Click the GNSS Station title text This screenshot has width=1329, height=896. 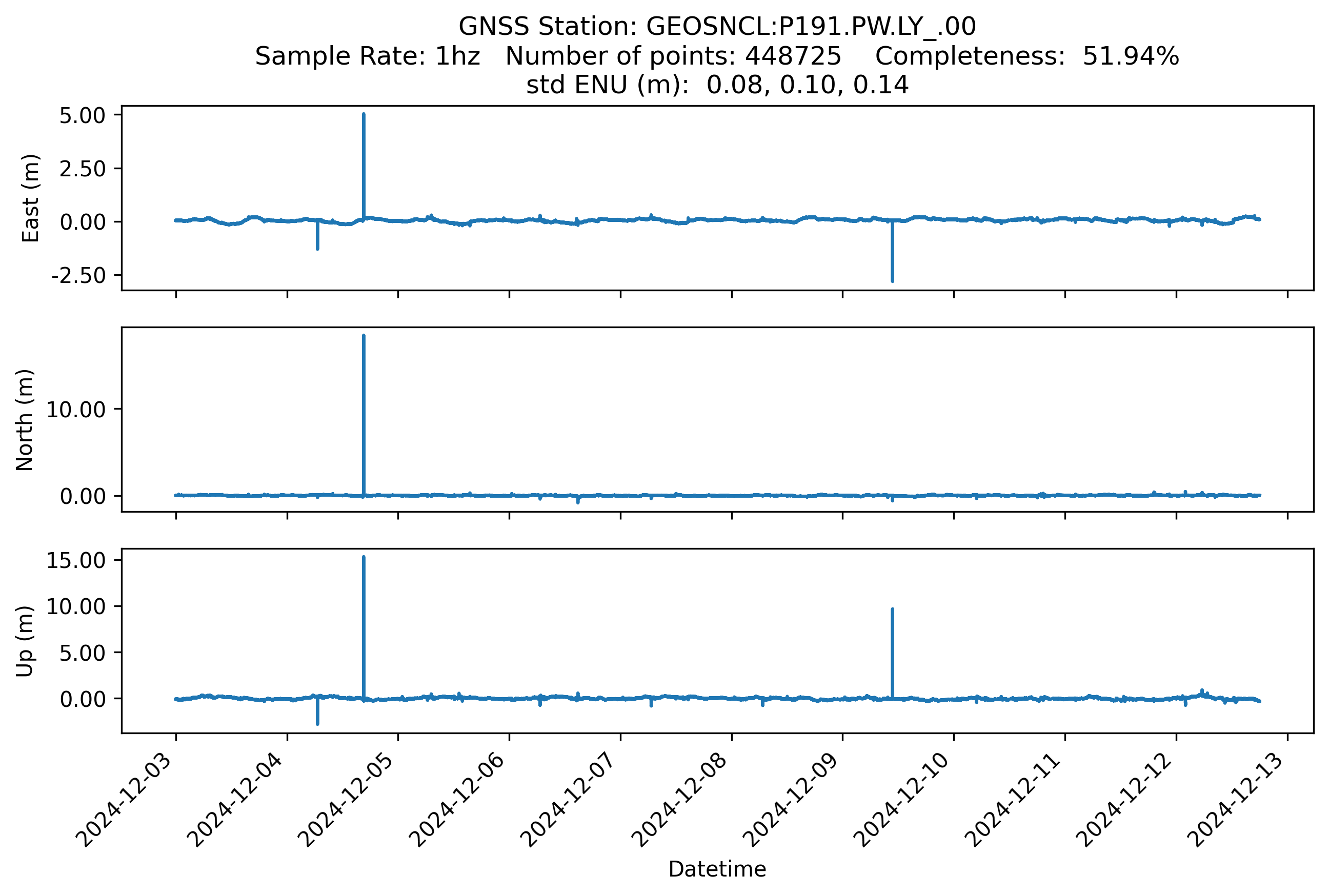pyautogui.click(x=717, y=26)
